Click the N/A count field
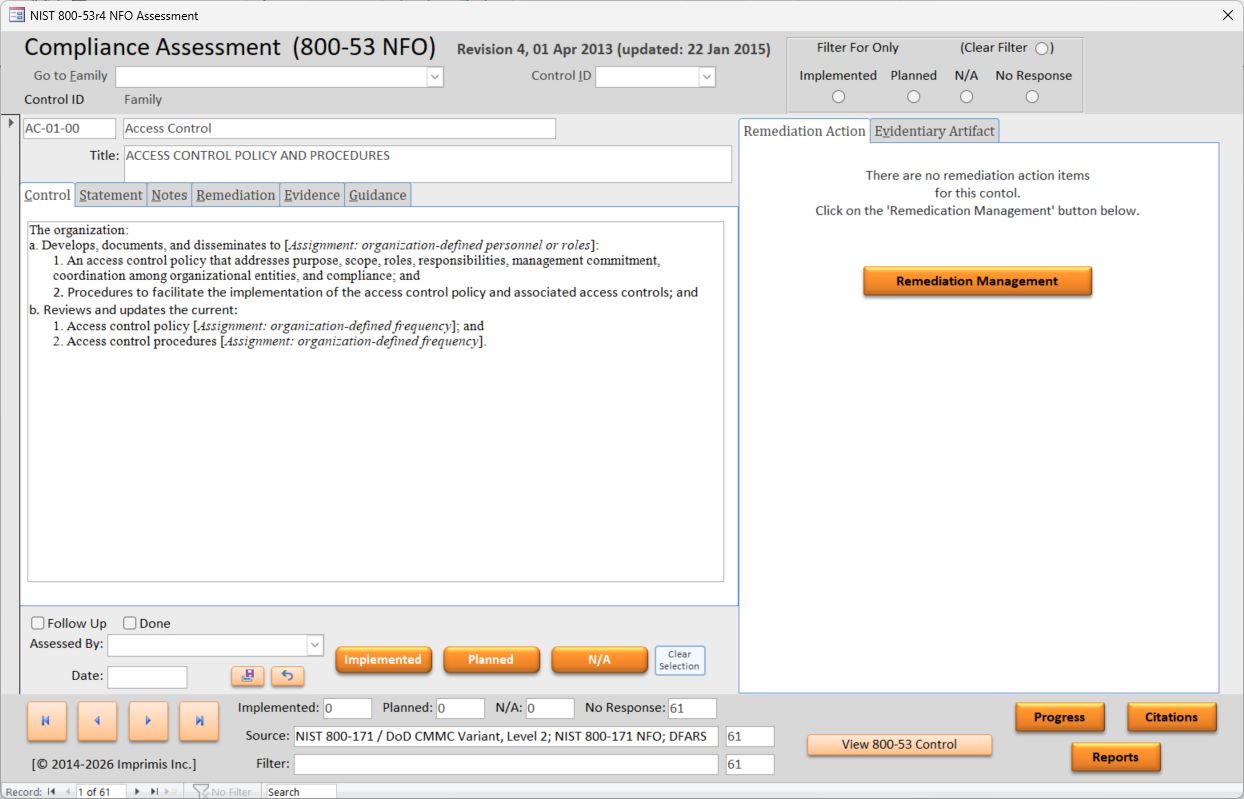Screen dimensions: 1244x799 (550, 708)
